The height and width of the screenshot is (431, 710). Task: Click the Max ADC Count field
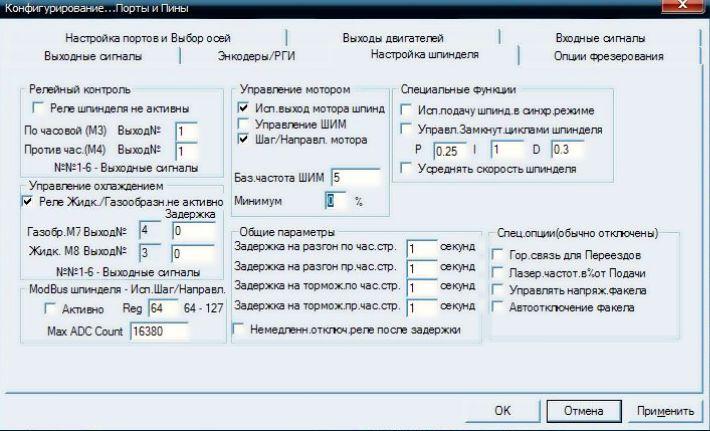click(x=164, y=331)
